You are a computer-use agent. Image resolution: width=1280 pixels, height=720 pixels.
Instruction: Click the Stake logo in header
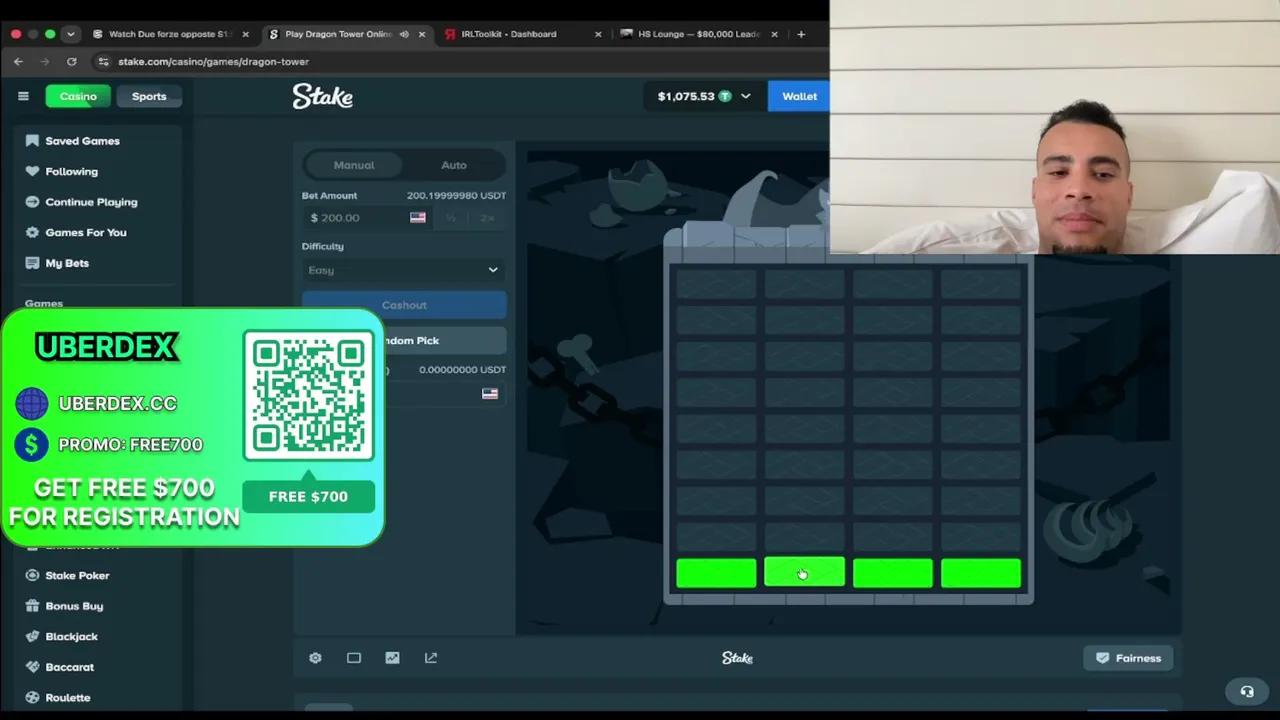[x=322, y=96]
